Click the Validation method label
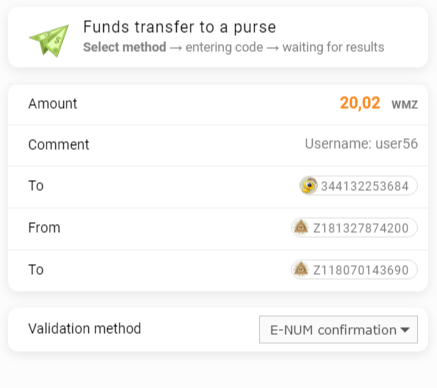The width and height of the screenshot is (437, 388). [x=85, y=329]
